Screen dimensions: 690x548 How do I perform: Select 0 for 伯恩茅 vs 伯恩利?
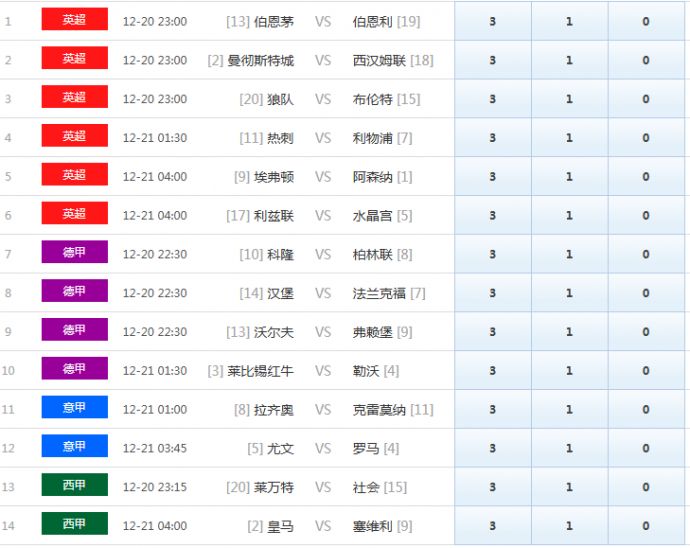pyautogui.click(x=646, y=21)
